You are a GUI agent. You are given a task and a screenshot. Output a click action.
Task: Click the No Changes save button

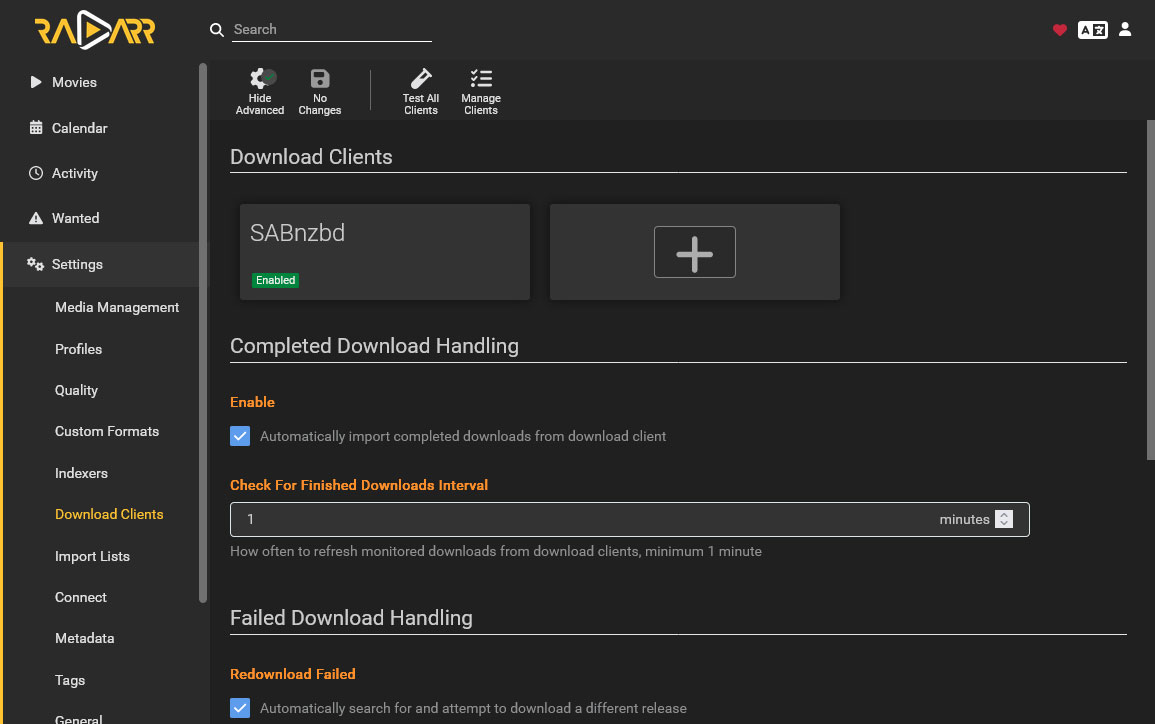(x=320, y=92)
